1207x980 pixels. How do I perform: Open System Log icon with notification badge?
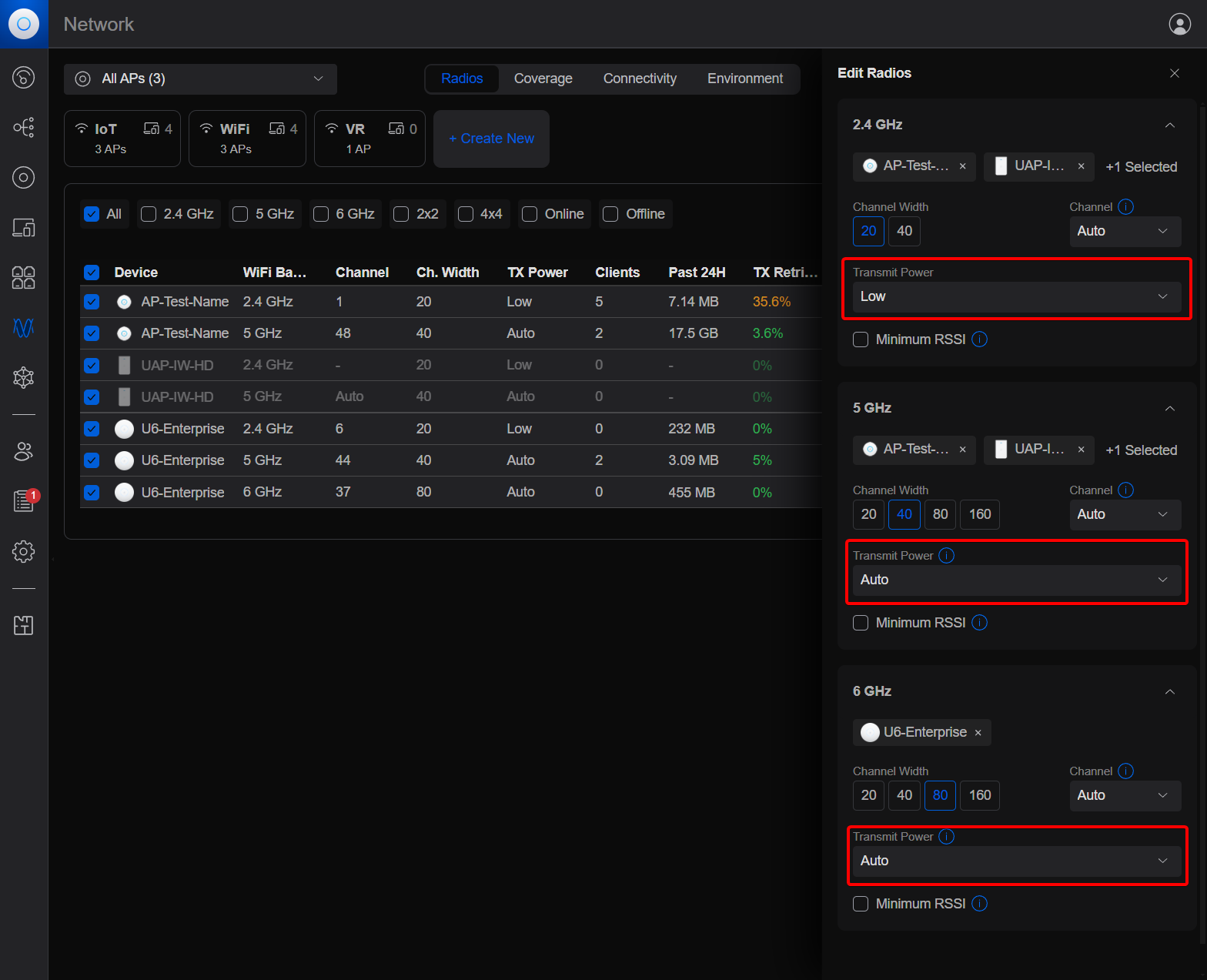[x=24, y=501]
